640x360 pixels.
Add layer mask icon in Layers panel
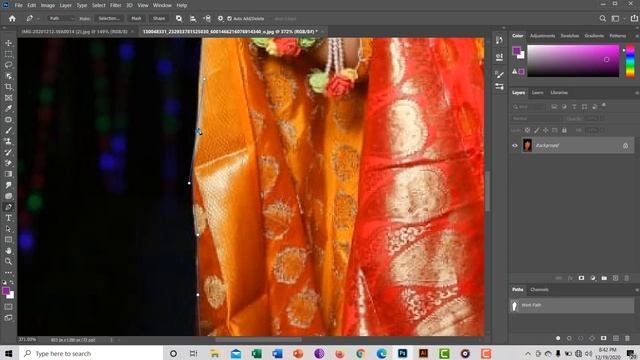[581, 278]
